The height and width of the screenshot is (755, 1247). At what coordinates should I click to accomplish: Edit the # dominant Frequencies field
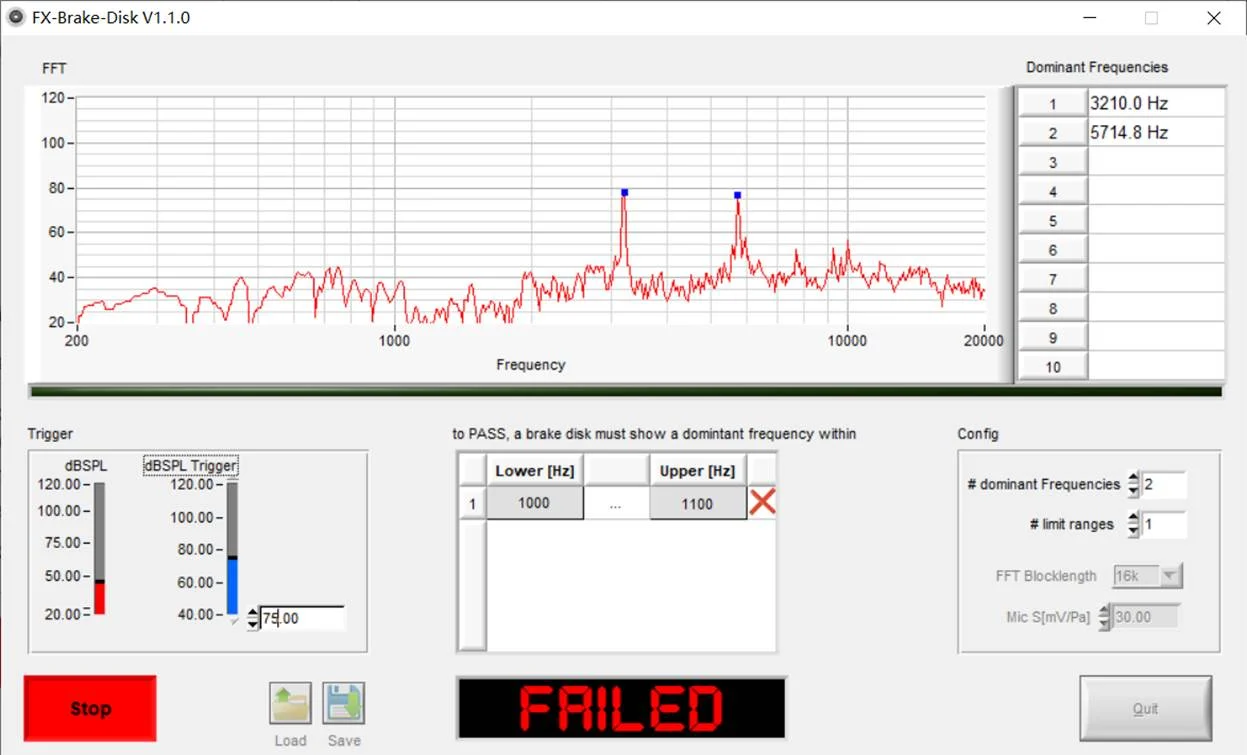tap(1163, 485)
